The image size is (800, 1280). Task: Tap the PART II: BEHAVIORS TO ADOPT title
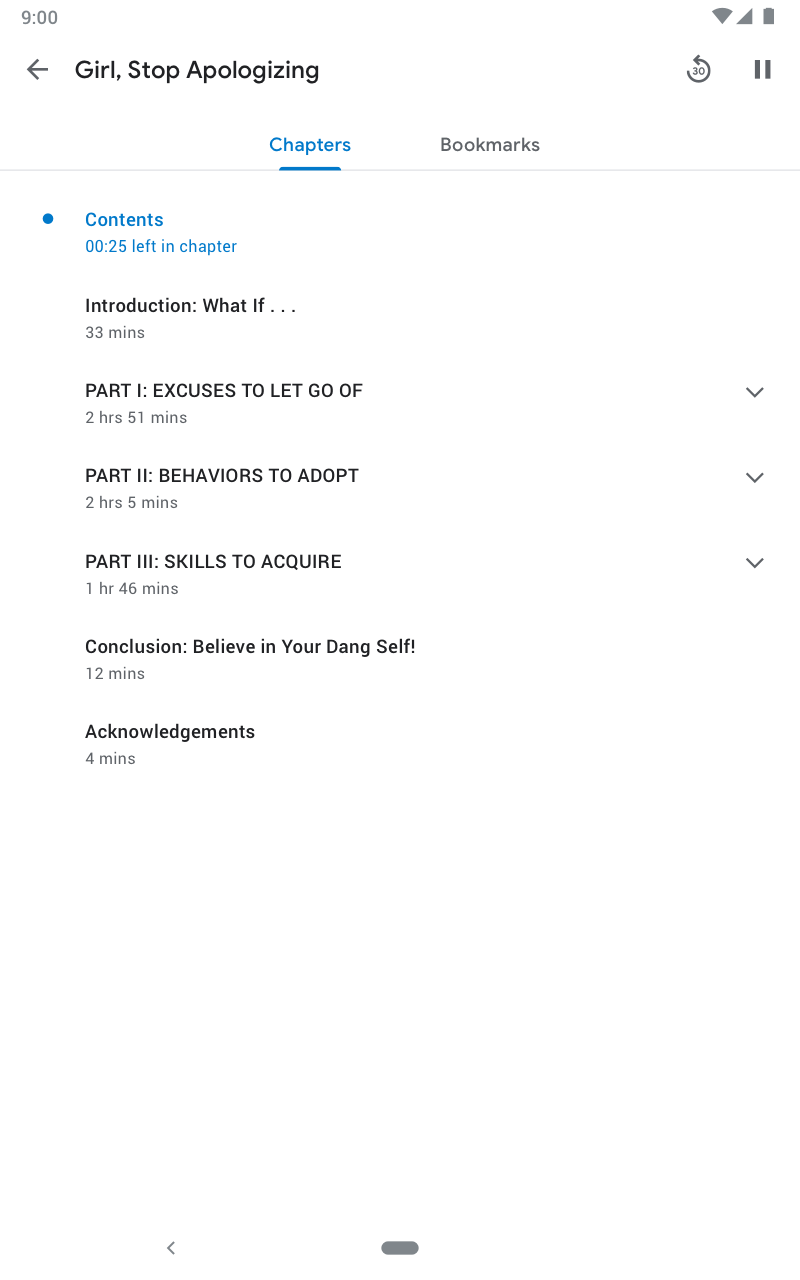tap(222, 476)
